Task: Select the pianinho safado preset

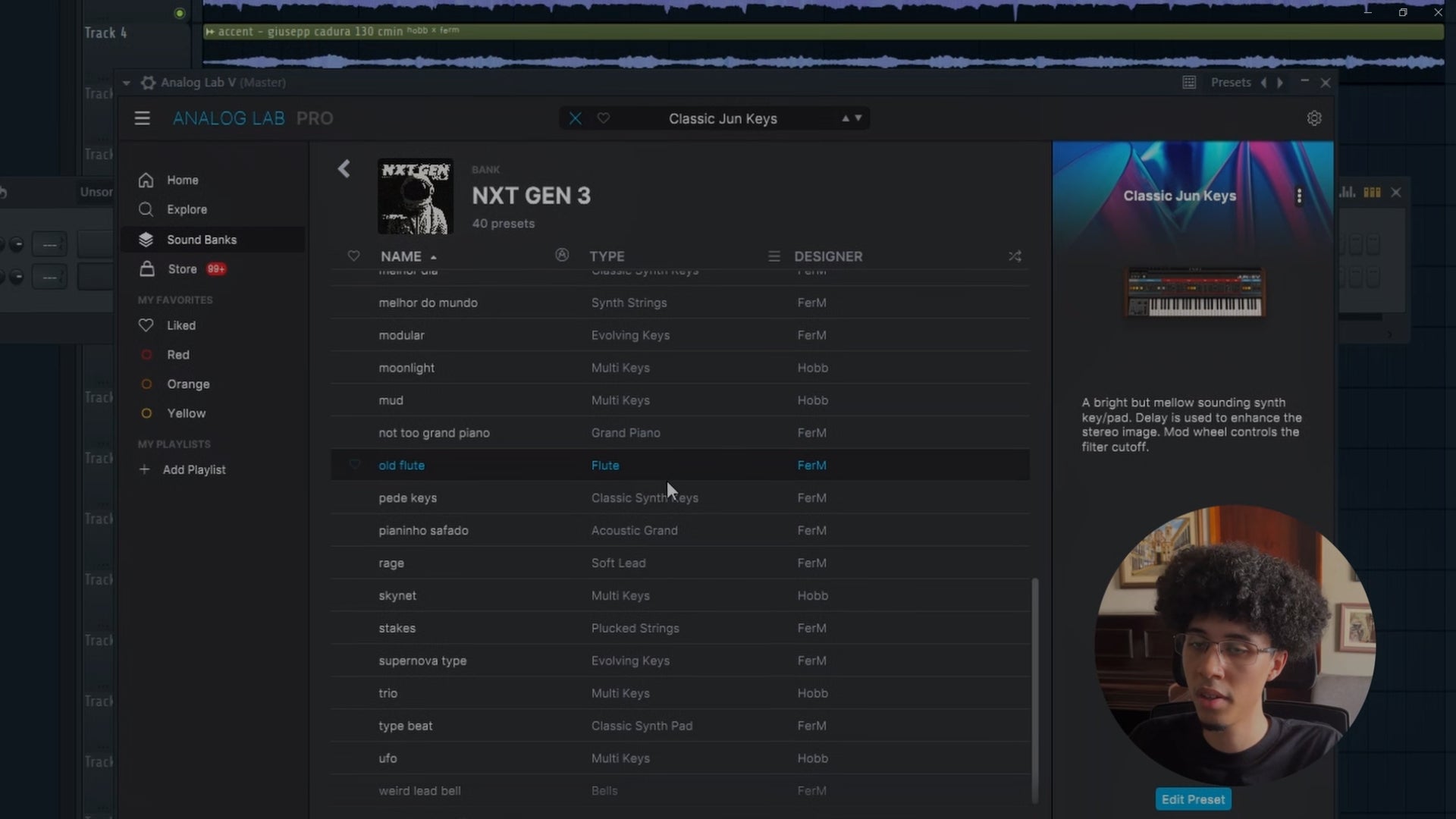Action: tap(423, 531)
